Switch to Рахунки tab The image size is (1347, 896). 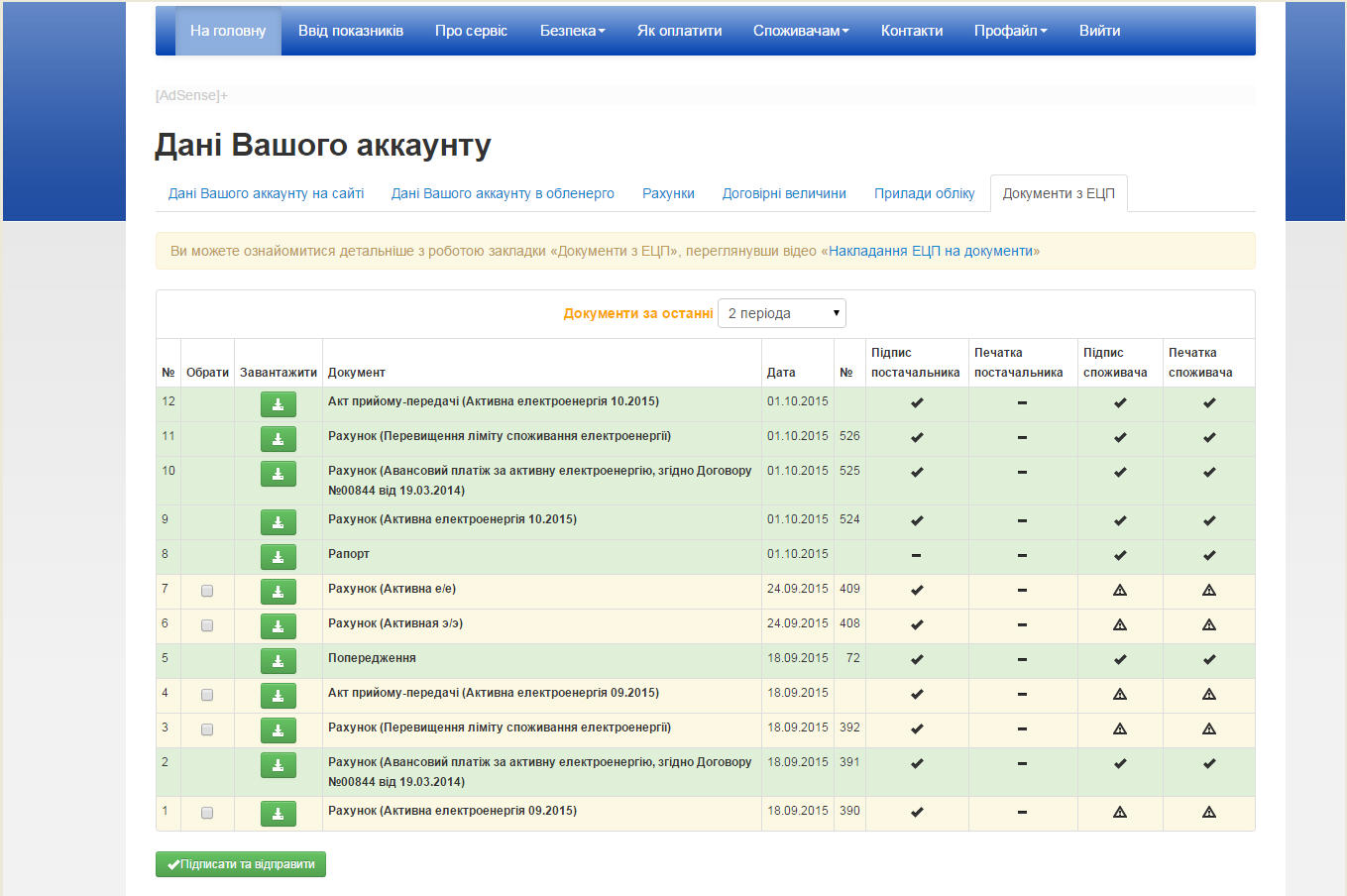pos(668,193)
